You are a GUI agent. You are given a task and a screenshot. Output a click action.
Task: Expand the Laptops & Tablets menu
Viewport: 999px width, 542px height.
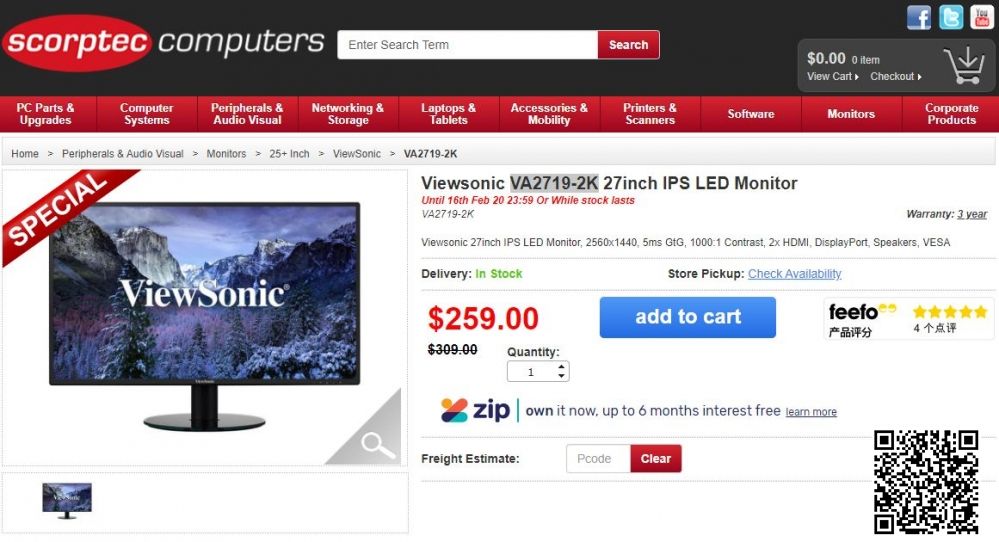pyautogui.click(x=449, y=114)
